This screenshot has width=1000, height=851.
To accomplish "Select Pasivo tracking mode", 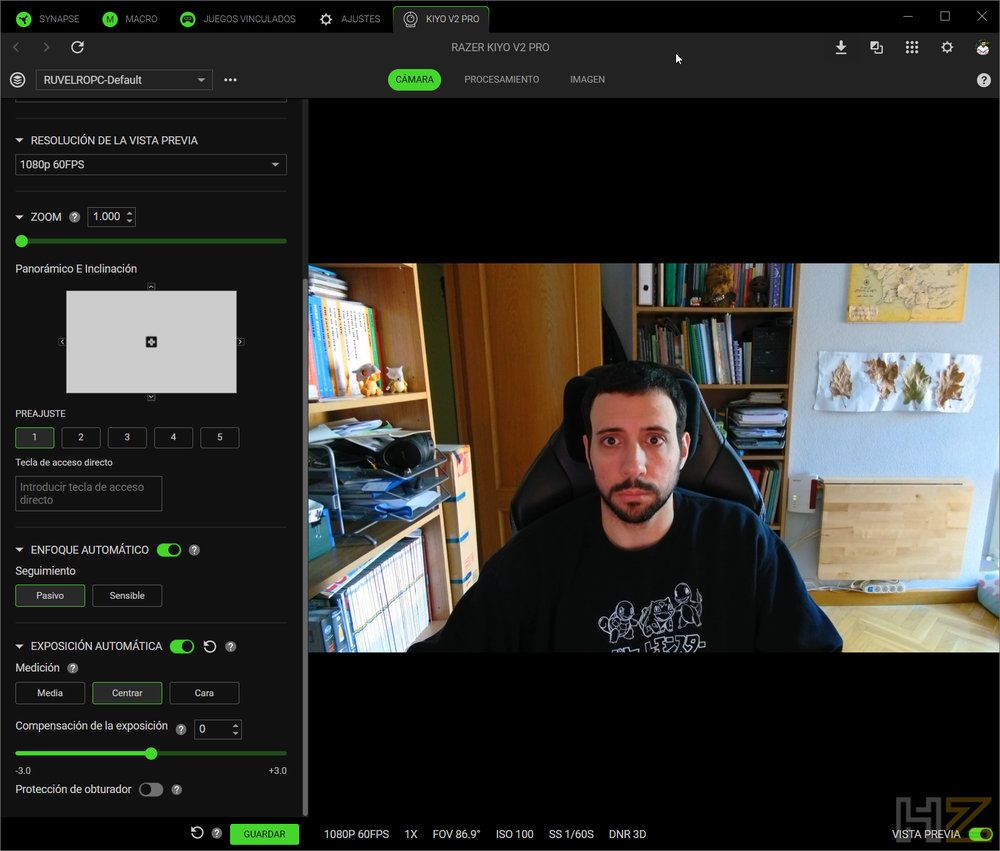I will click(x=50, y=596).
